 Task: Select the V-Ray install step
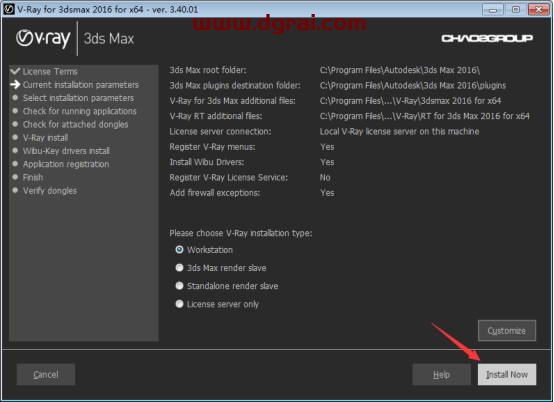(45, 138)
